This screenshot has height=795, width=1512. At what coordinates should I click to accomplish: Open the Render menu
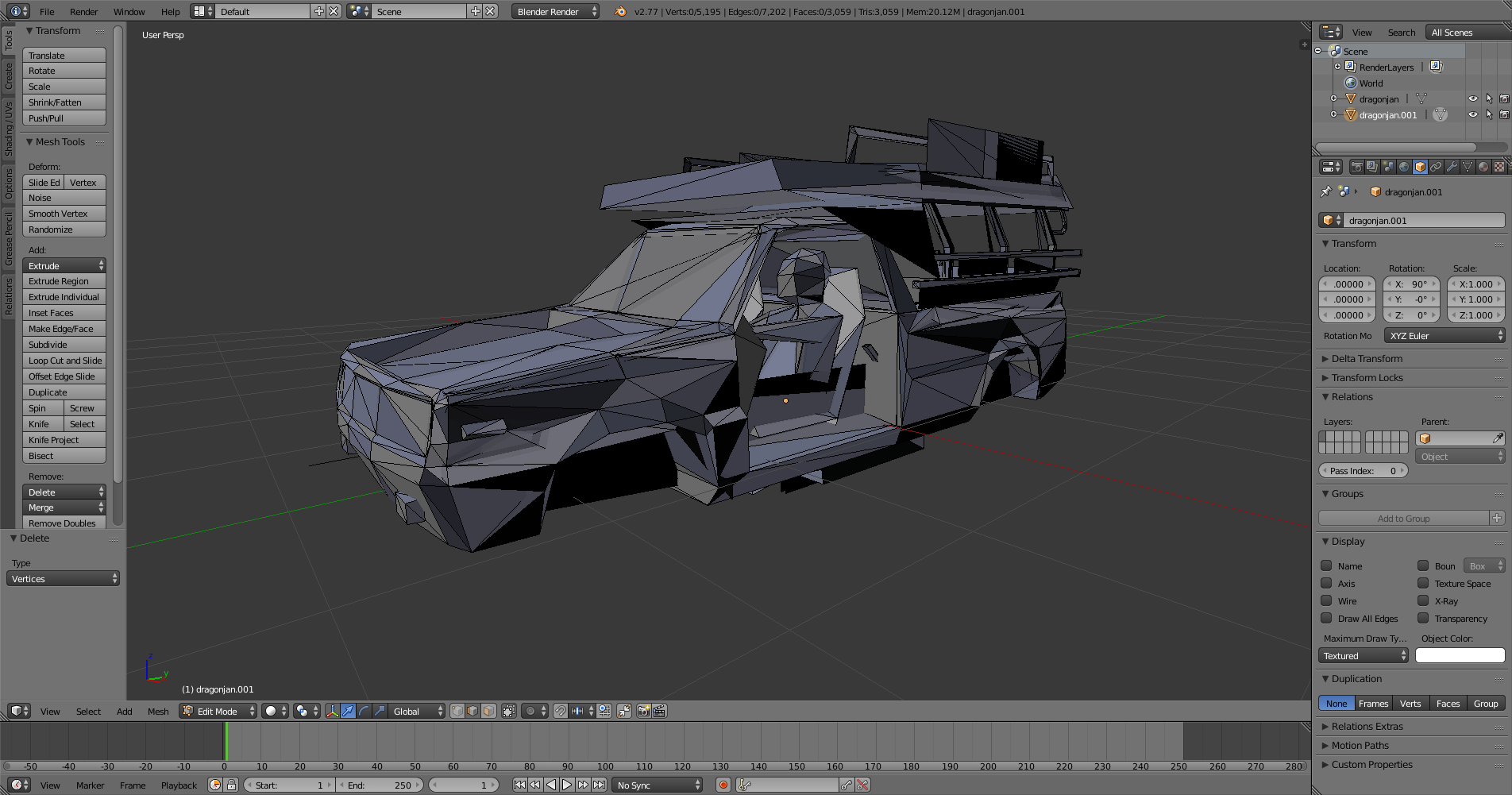[x=83, y=12]
